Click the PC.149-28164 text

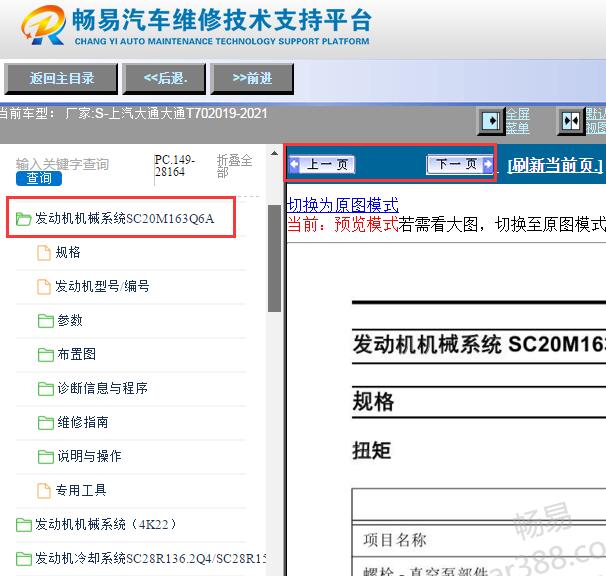tap(174, 165)
